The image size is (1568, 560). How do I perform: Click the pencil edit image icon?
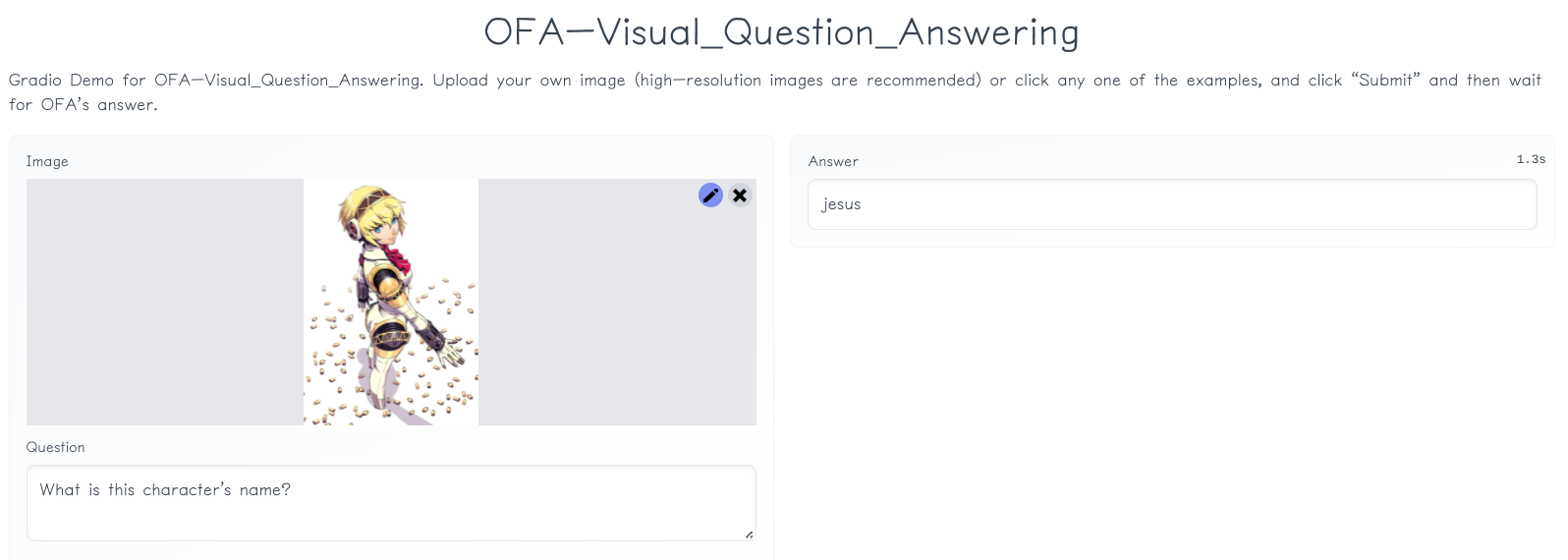(x=710, y=196)
